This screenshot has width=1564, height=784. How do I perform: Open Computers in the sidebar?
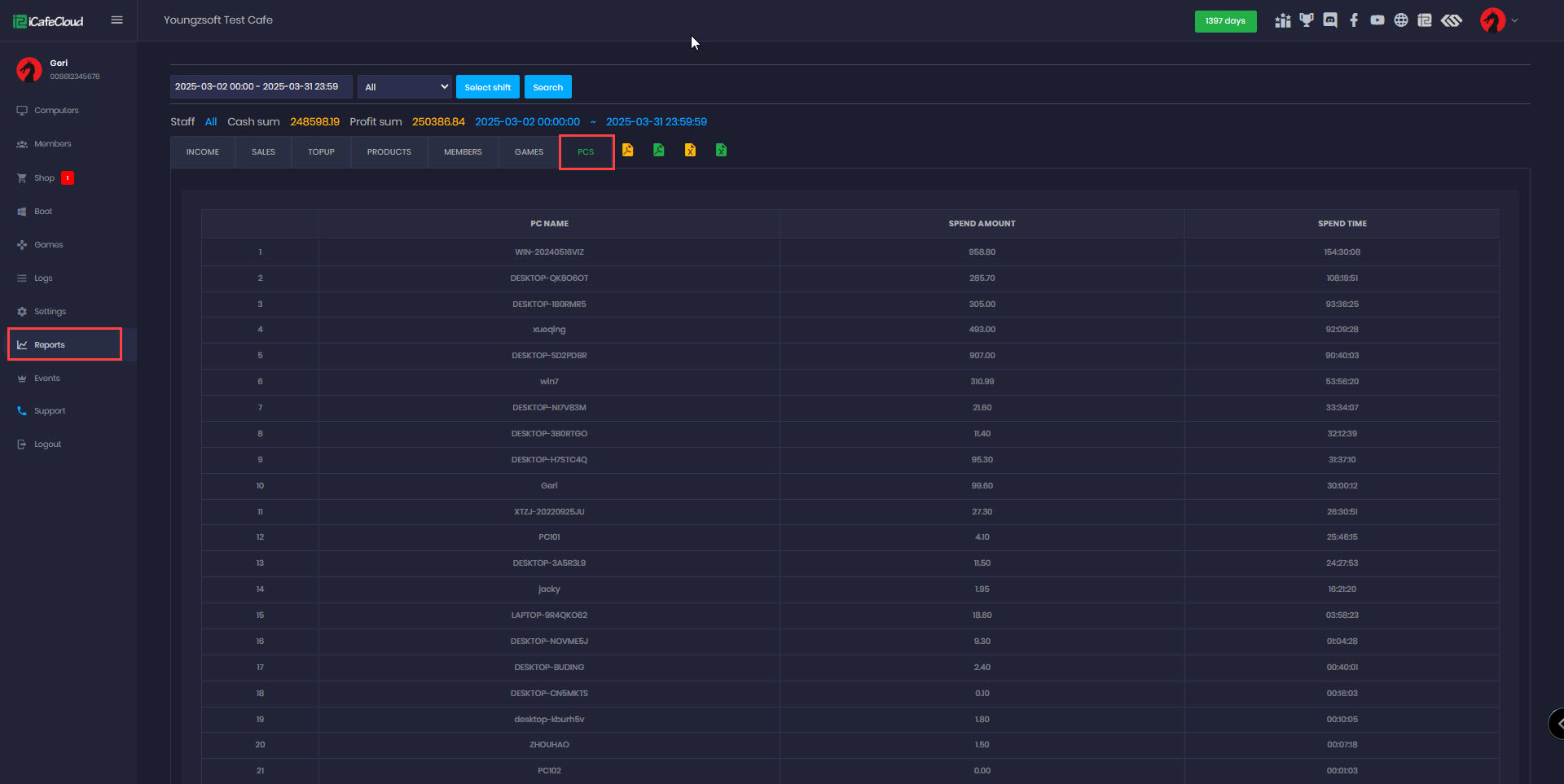[56, 111]
